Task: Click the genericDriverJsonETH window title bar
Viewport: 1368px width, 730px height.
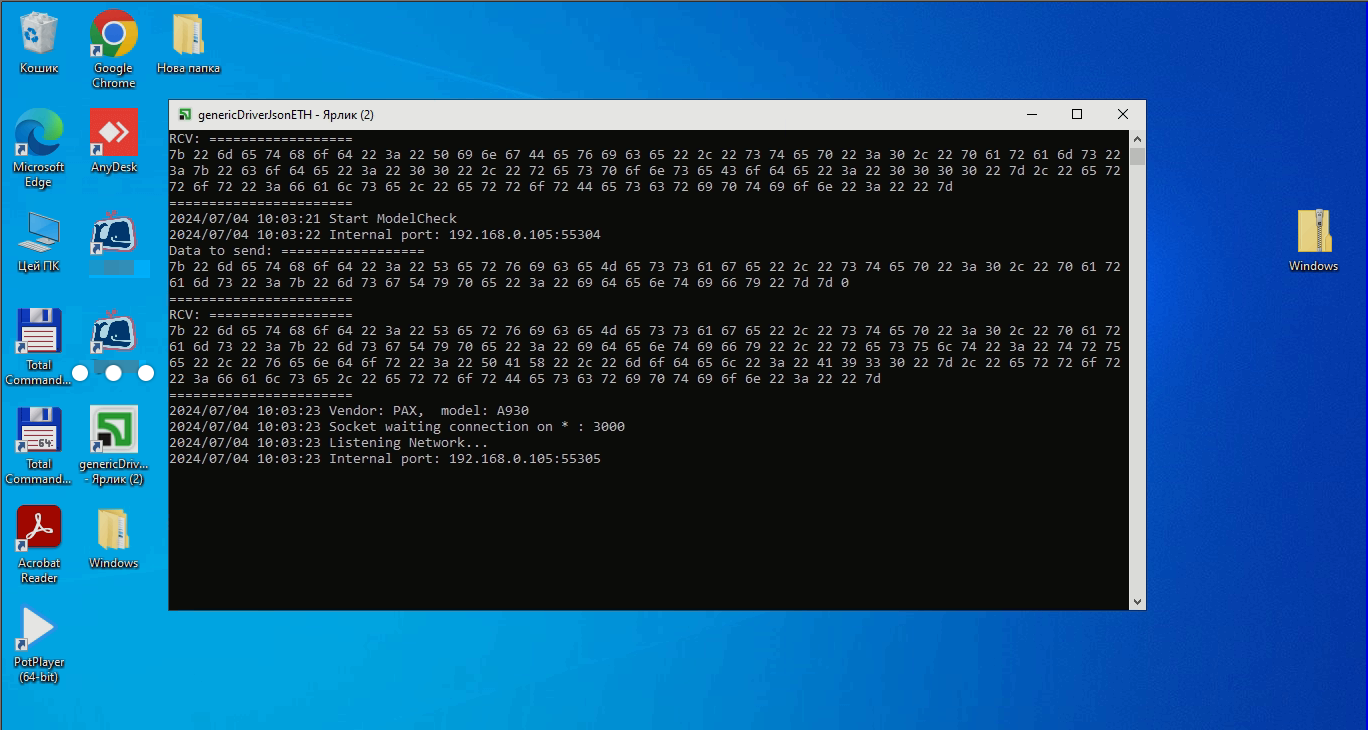Action: coord(600,115)
